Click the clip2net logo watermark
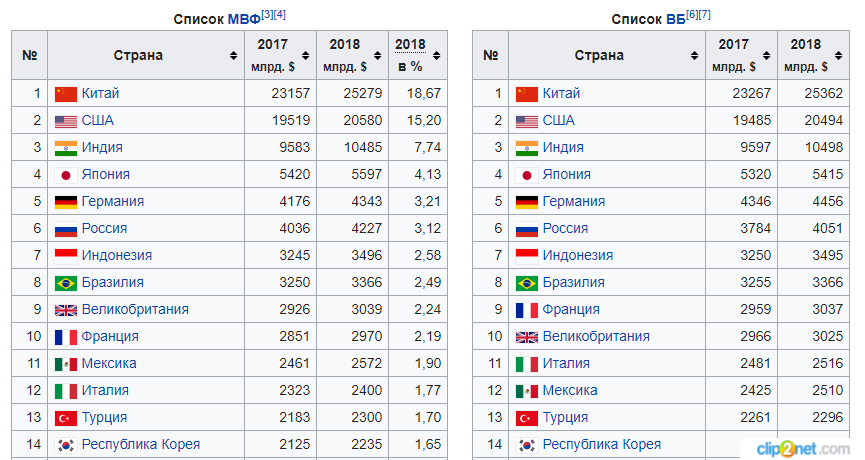Image resolution: width=865 pixels, height=460 pixels. 803,448
